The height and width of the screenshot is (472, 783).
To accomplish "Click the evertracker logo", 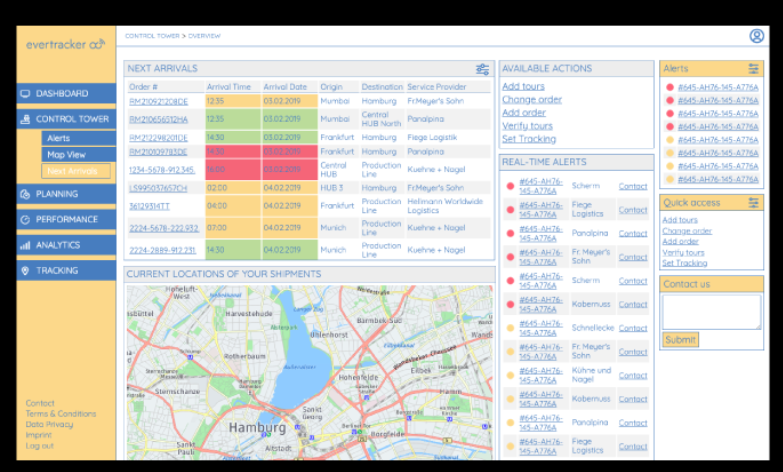I will 65,44.
